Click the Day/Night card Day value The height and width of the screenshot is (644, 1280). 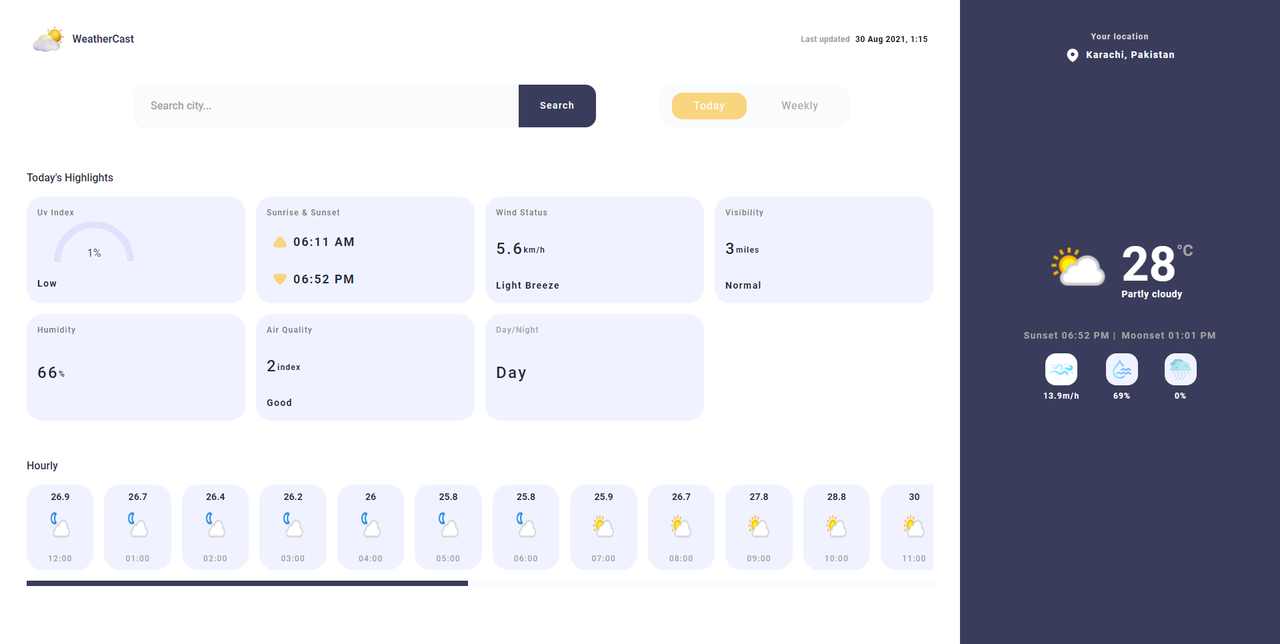point(511,373)
